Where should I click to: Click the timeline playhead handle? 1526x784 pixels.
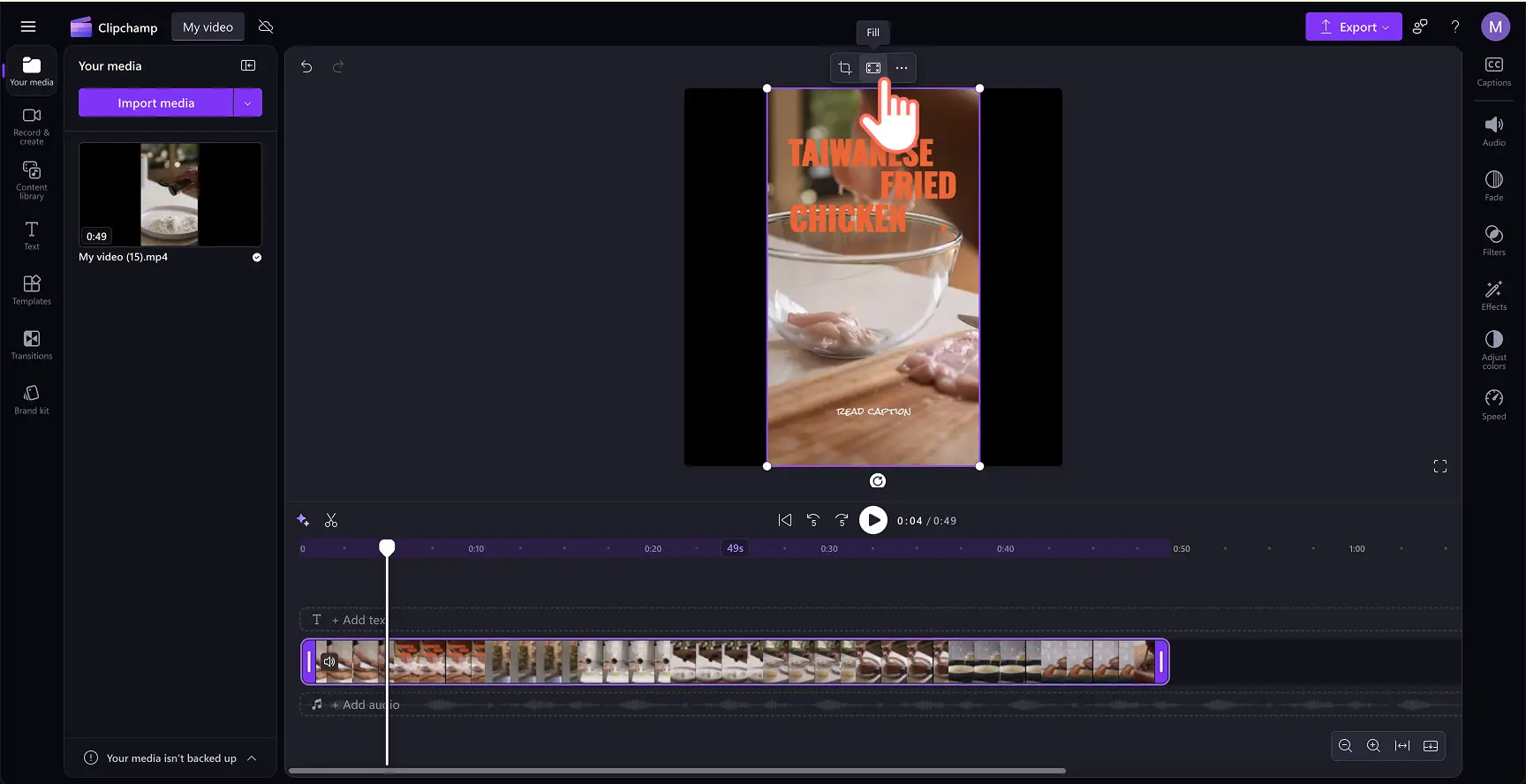(x=387, y=548)
